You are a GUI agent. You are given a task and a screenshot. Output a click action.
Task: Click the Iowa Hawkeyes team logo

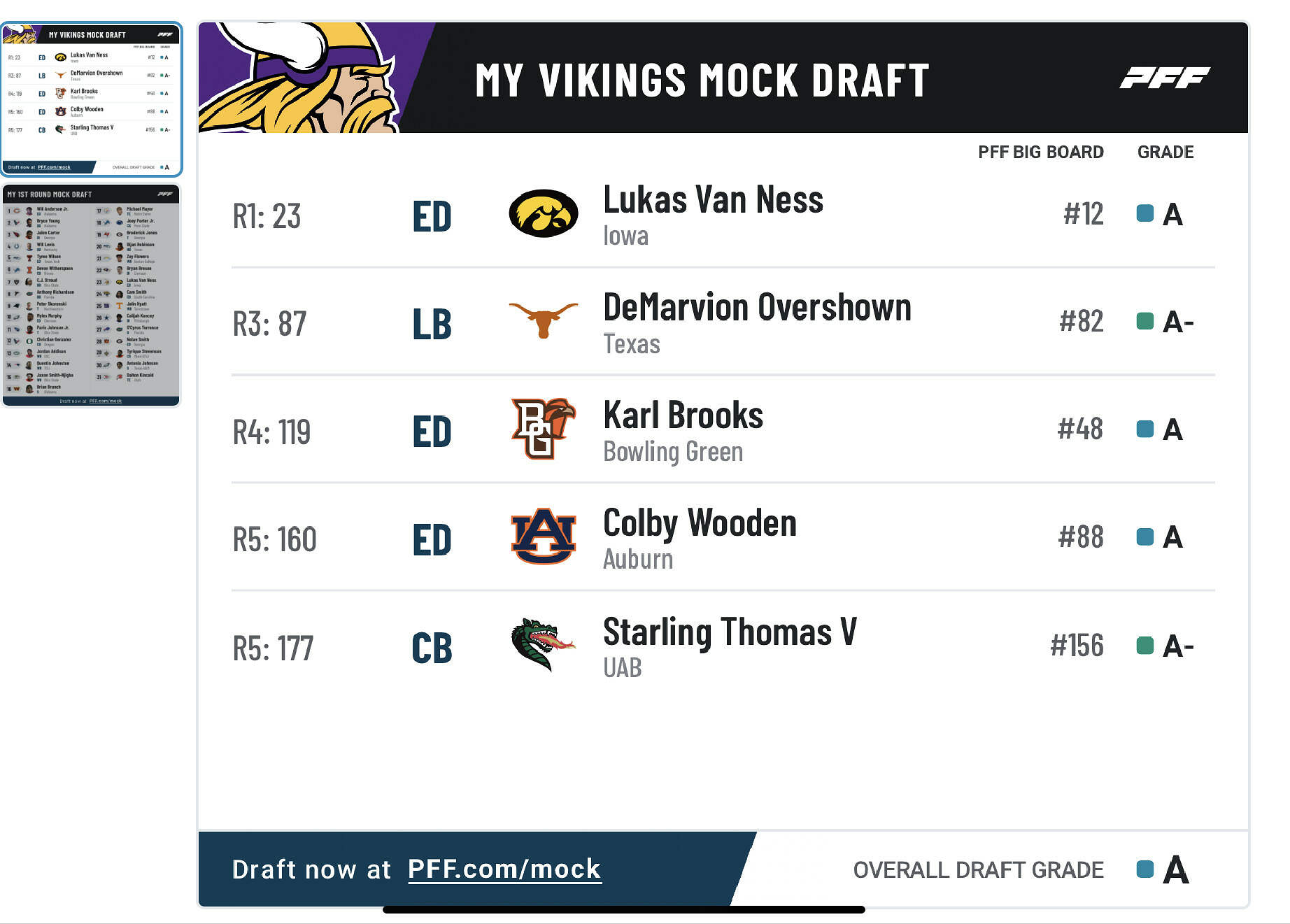coord(543,213)
